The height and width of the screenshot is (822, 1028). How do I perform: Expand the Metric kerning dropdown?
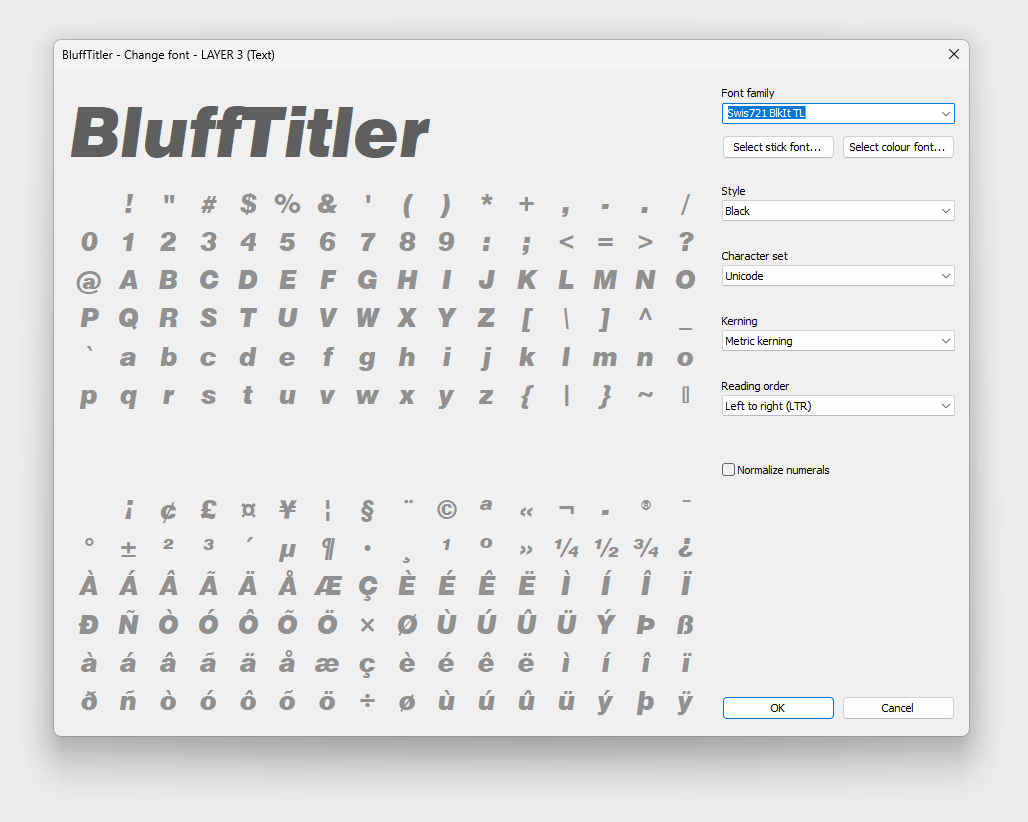tap(838, 341)
